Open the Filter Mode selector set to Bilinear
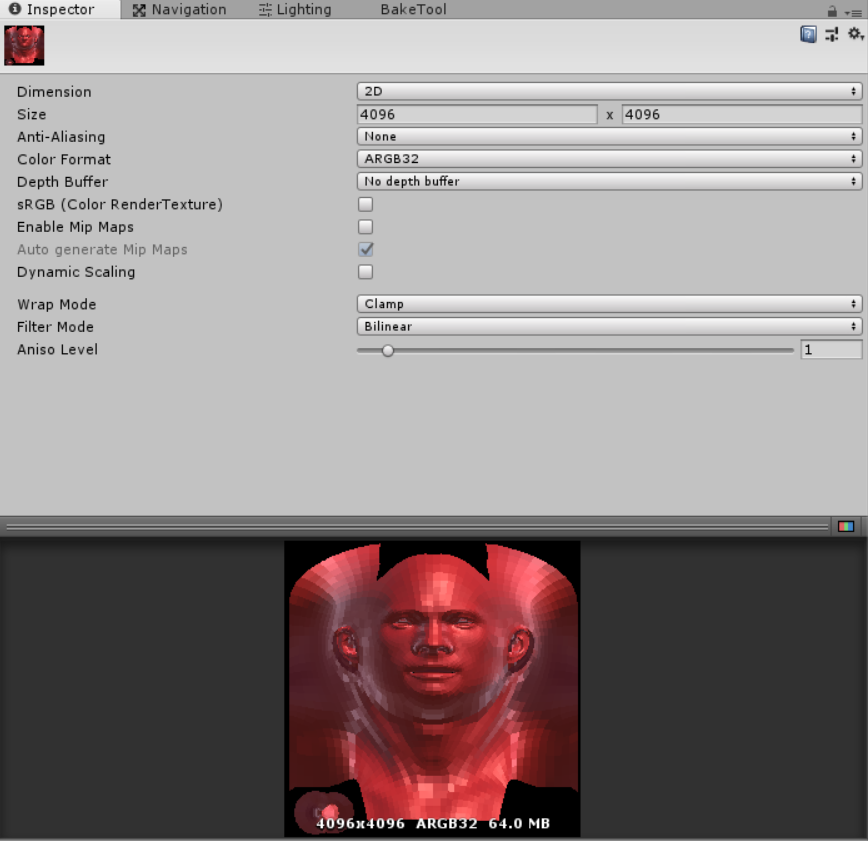Screen dimensions: 868x841 coord(609,327)
